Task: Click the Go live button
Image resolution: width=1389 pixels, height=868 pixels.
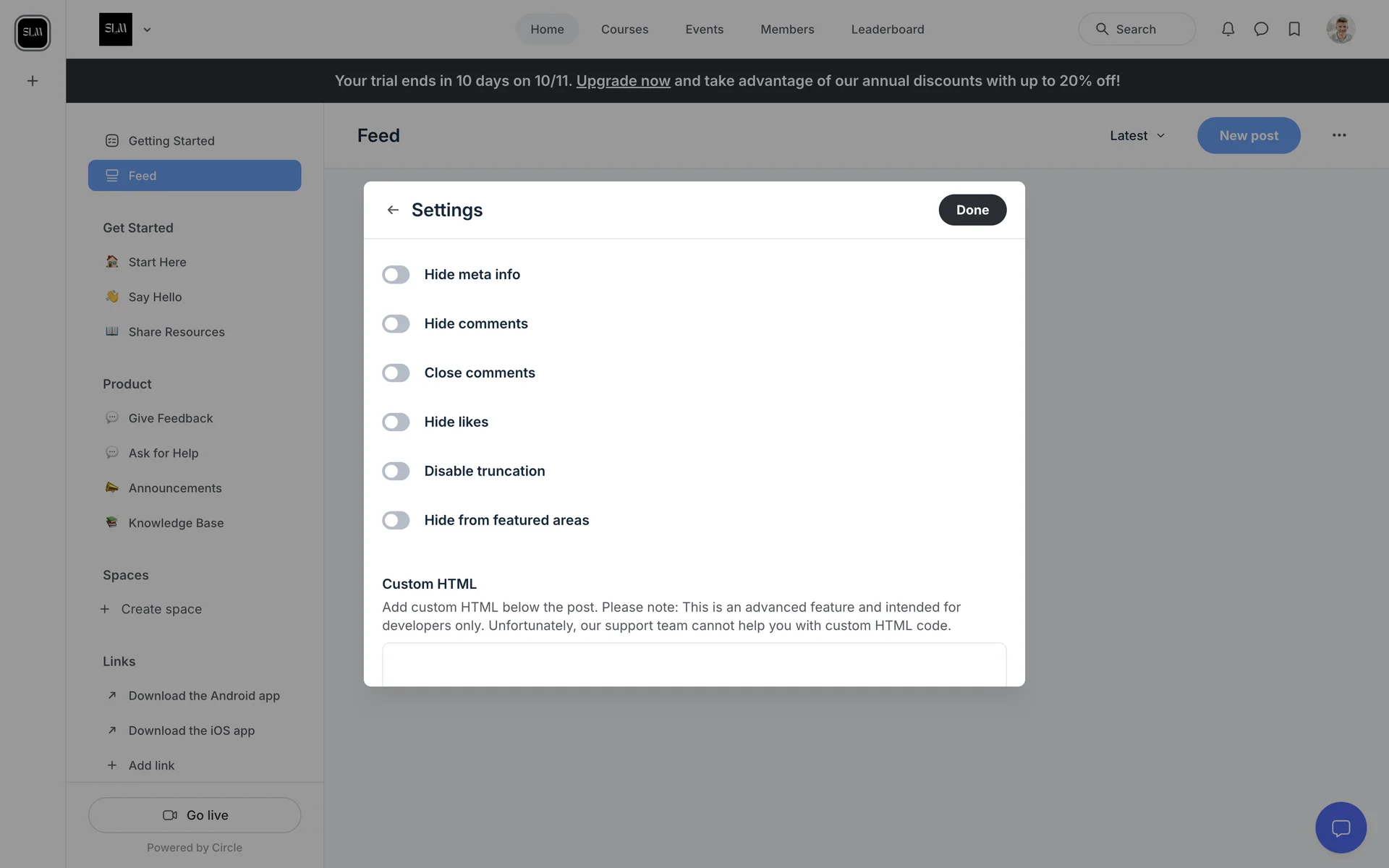Action: point(195,815)
